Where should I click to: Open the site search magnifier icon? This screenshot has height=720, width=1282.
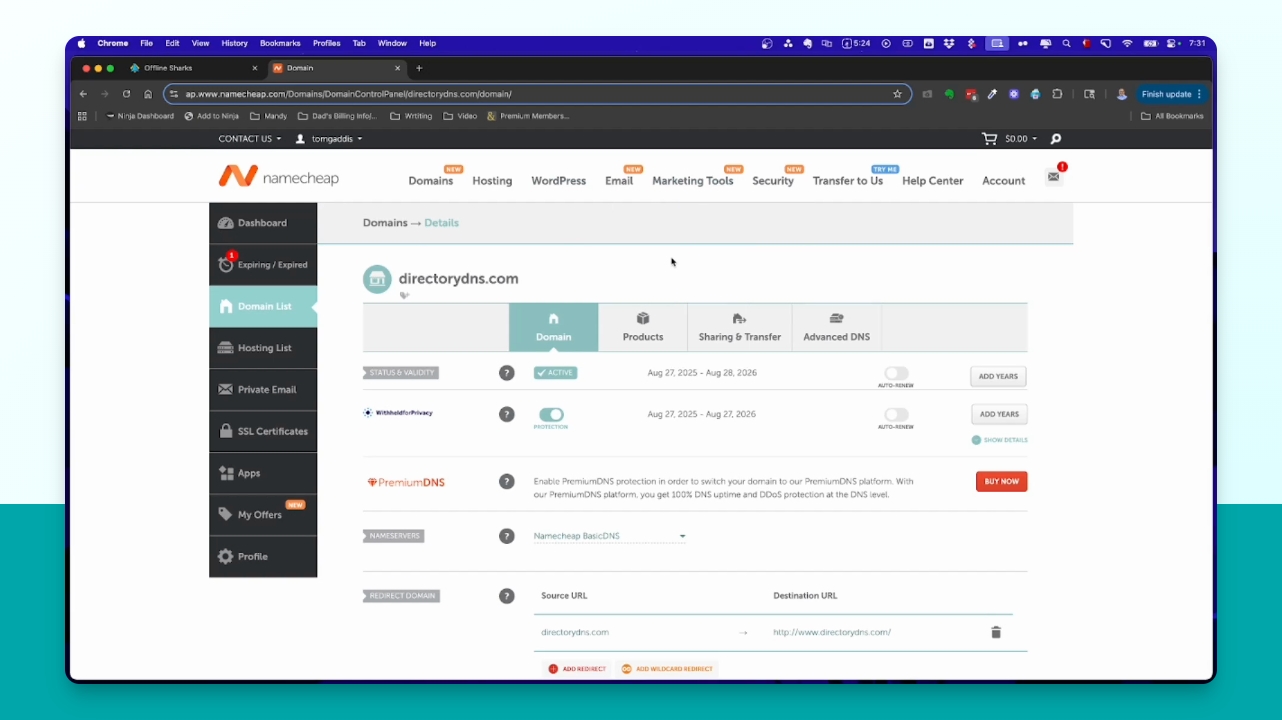pyautogui.click(x=1056, y=139)
